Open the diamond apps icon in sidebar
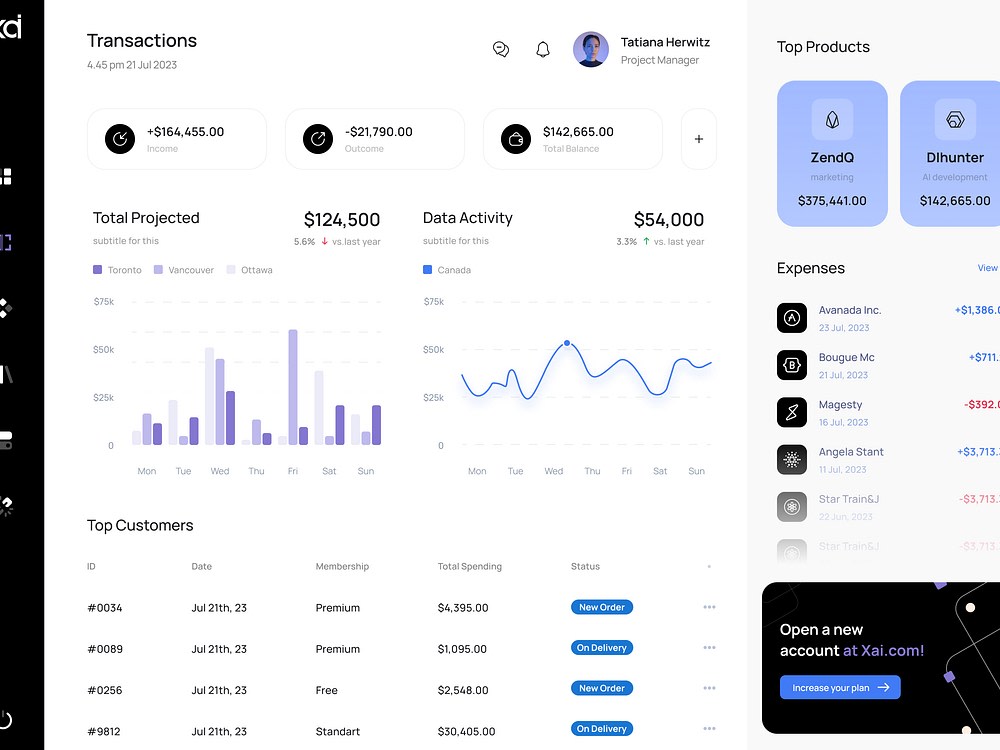1000x750 pixels. (5, 308)
